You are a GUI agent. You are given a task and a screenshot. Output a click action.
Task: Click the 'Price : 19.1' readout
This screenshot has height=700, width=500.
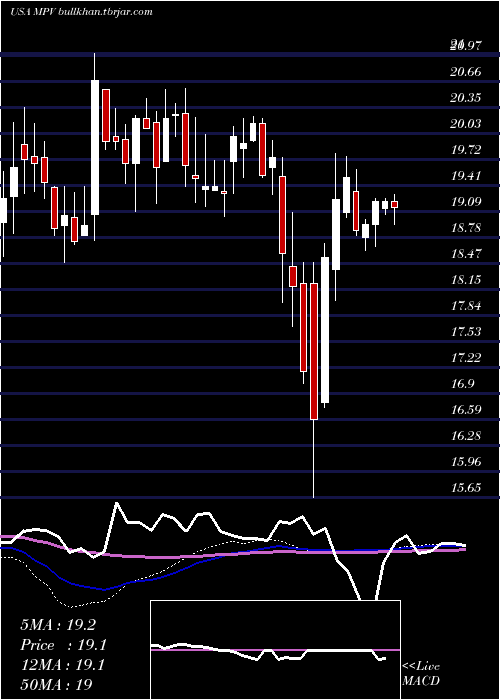coord(63,645)
